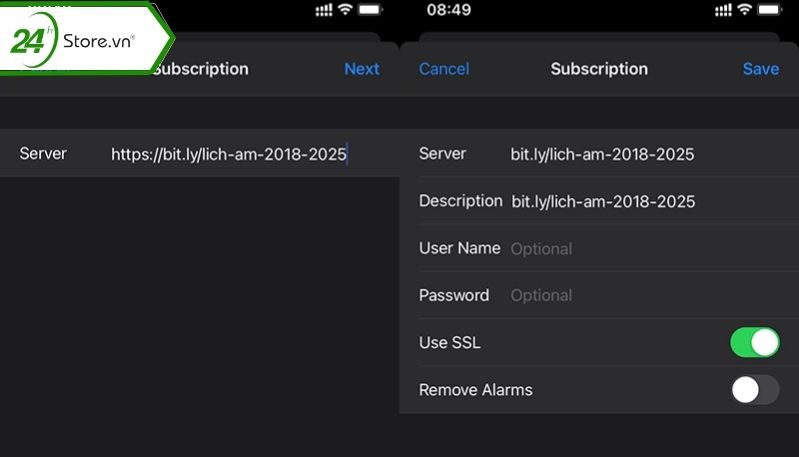Tap the Server label in left screen
The height and width of the screenshot is (457, 799).
click(x=43, y=153)
